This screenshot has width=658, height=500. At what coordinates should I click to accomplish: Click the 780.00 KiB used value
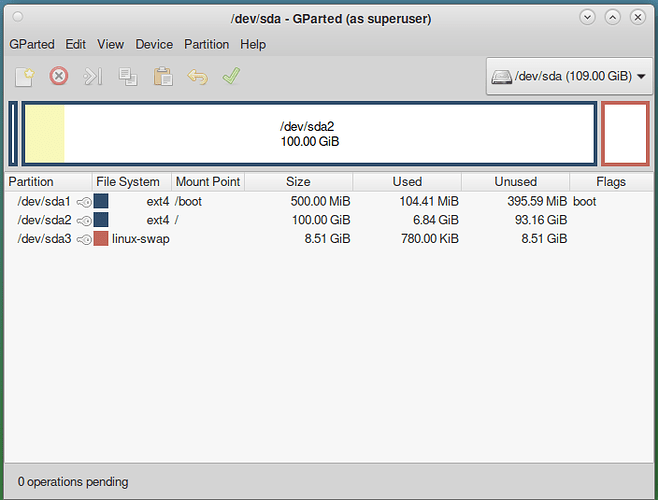tap(430, 239)
